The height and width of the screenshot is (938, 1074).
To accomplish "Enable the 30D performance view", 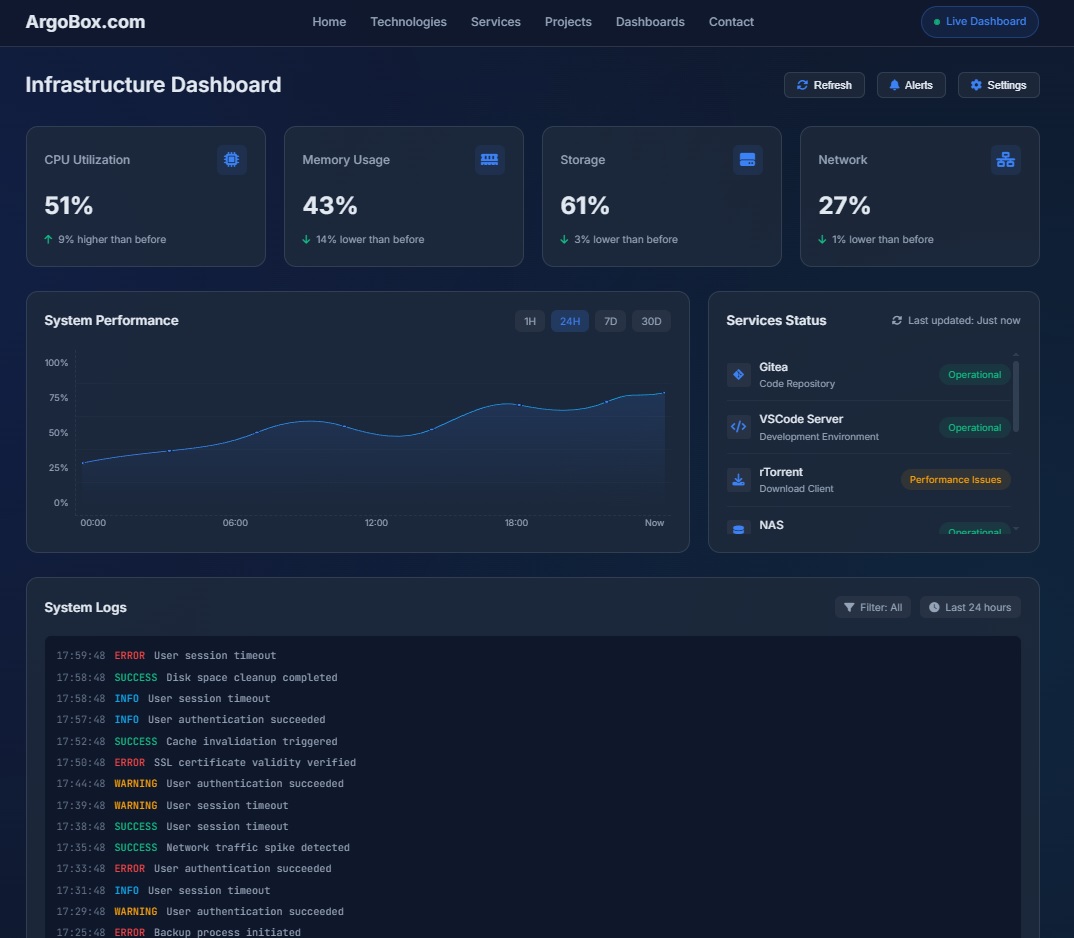I will (651, 321).
